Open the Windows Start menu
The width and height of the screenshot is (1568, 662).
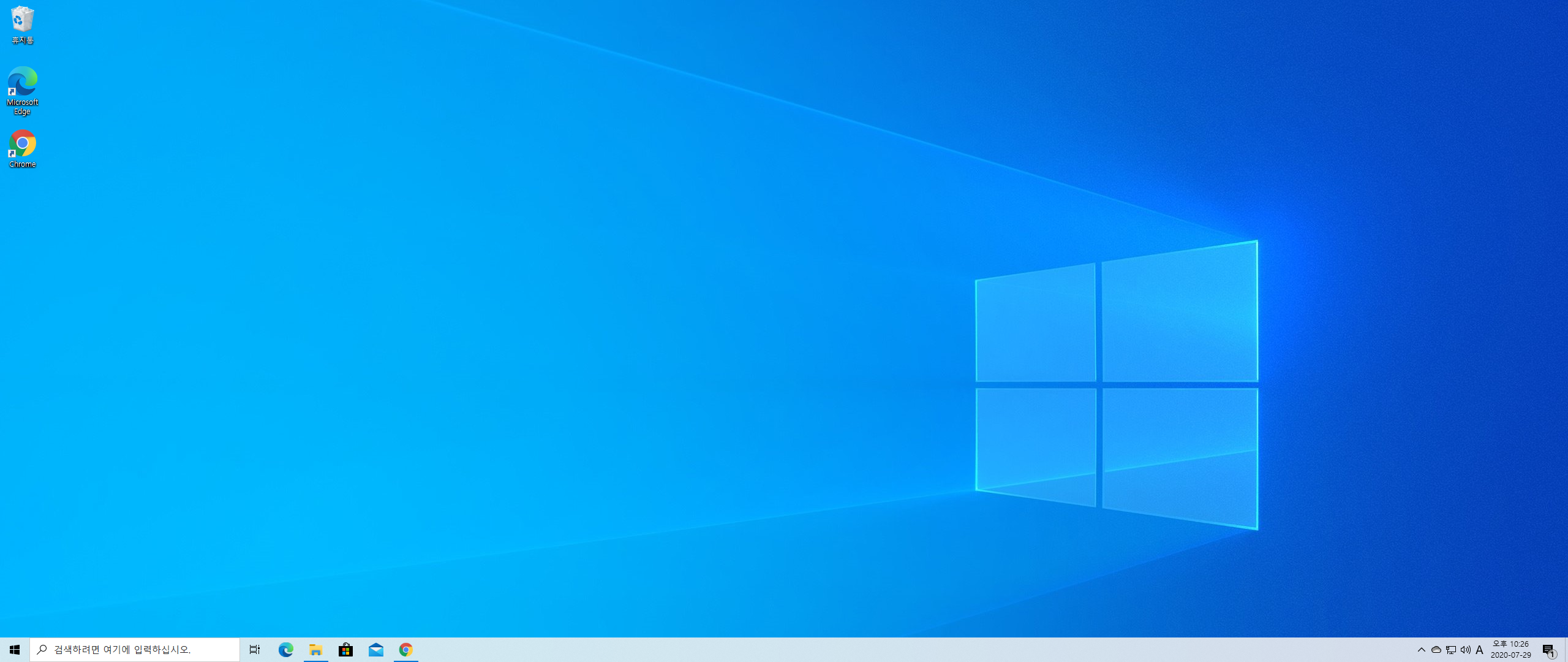coord(15,650)
